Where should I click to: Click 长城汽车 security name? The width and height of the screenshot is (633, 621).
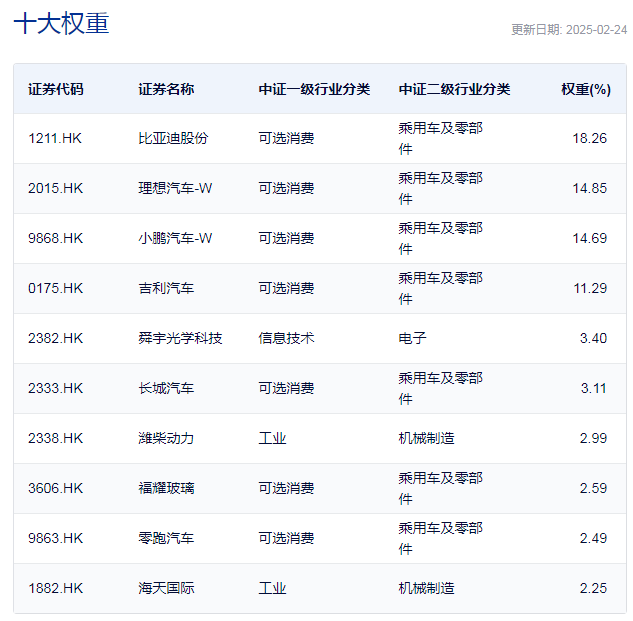[166, 388]
